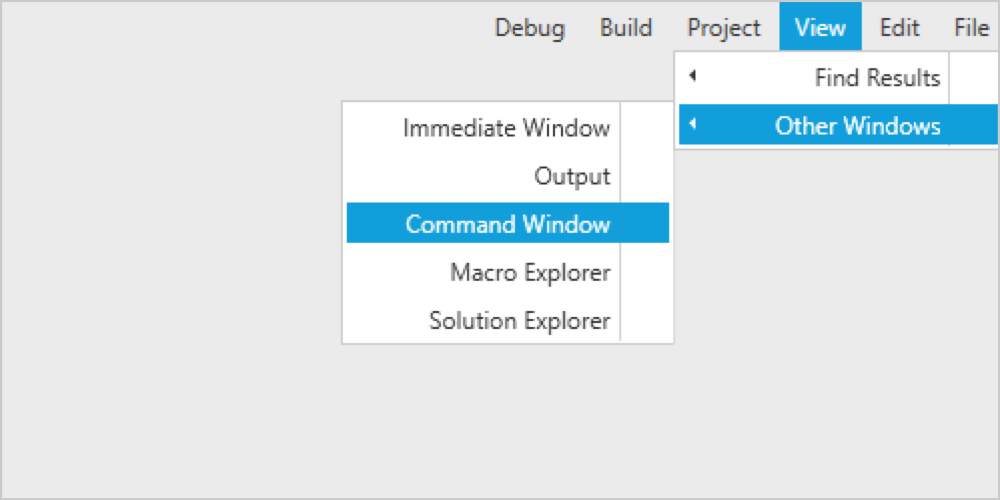Click the icon slot beside Command Window

tap(645, 224)
